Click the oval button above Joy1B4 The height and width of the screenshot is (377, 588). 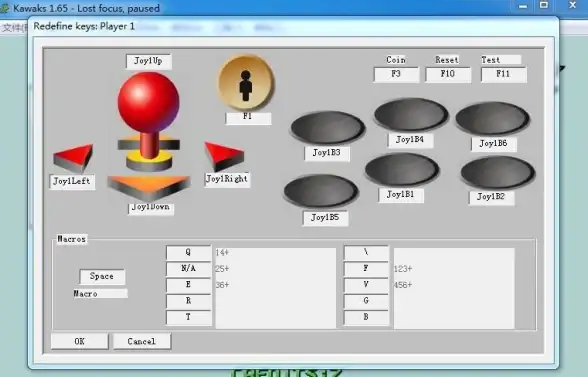pyautogui.click(x=411, y=115)
